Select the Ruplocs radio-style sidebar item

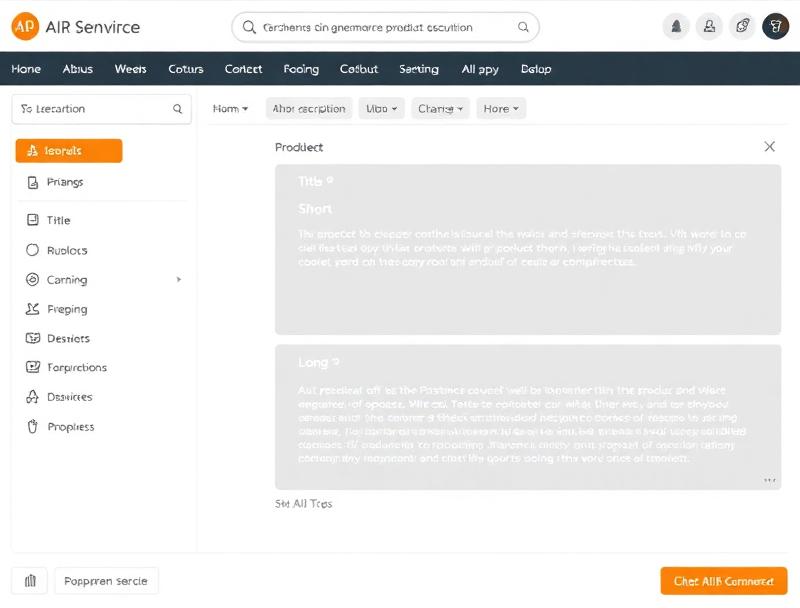pyautogui.click(x=31, y=250)
